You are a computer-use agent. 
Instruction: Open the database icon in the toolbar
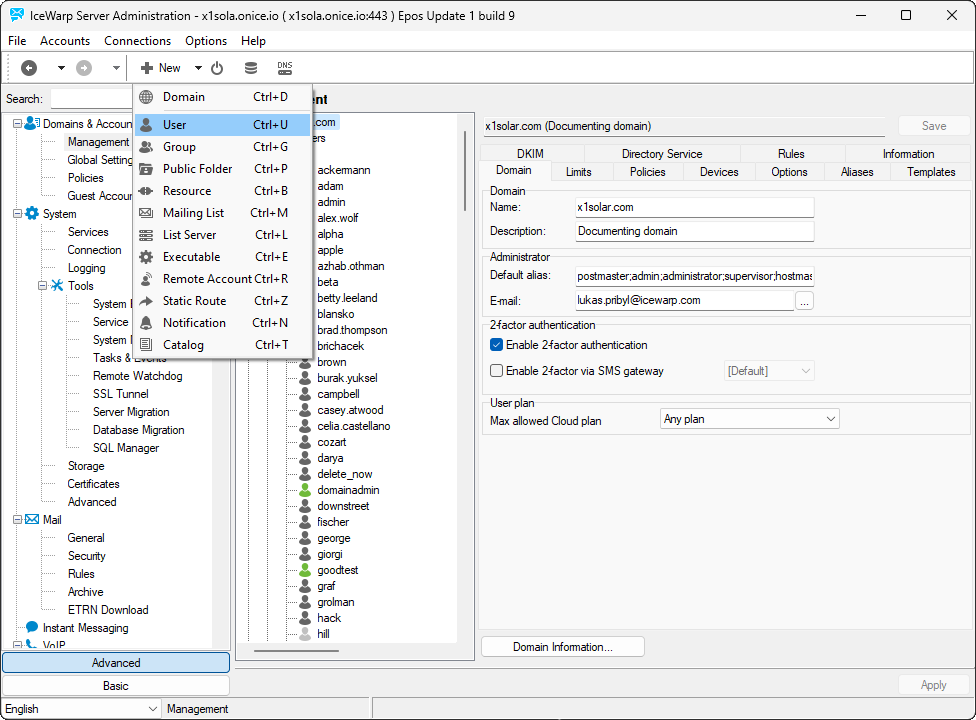[x=251, y=68]
